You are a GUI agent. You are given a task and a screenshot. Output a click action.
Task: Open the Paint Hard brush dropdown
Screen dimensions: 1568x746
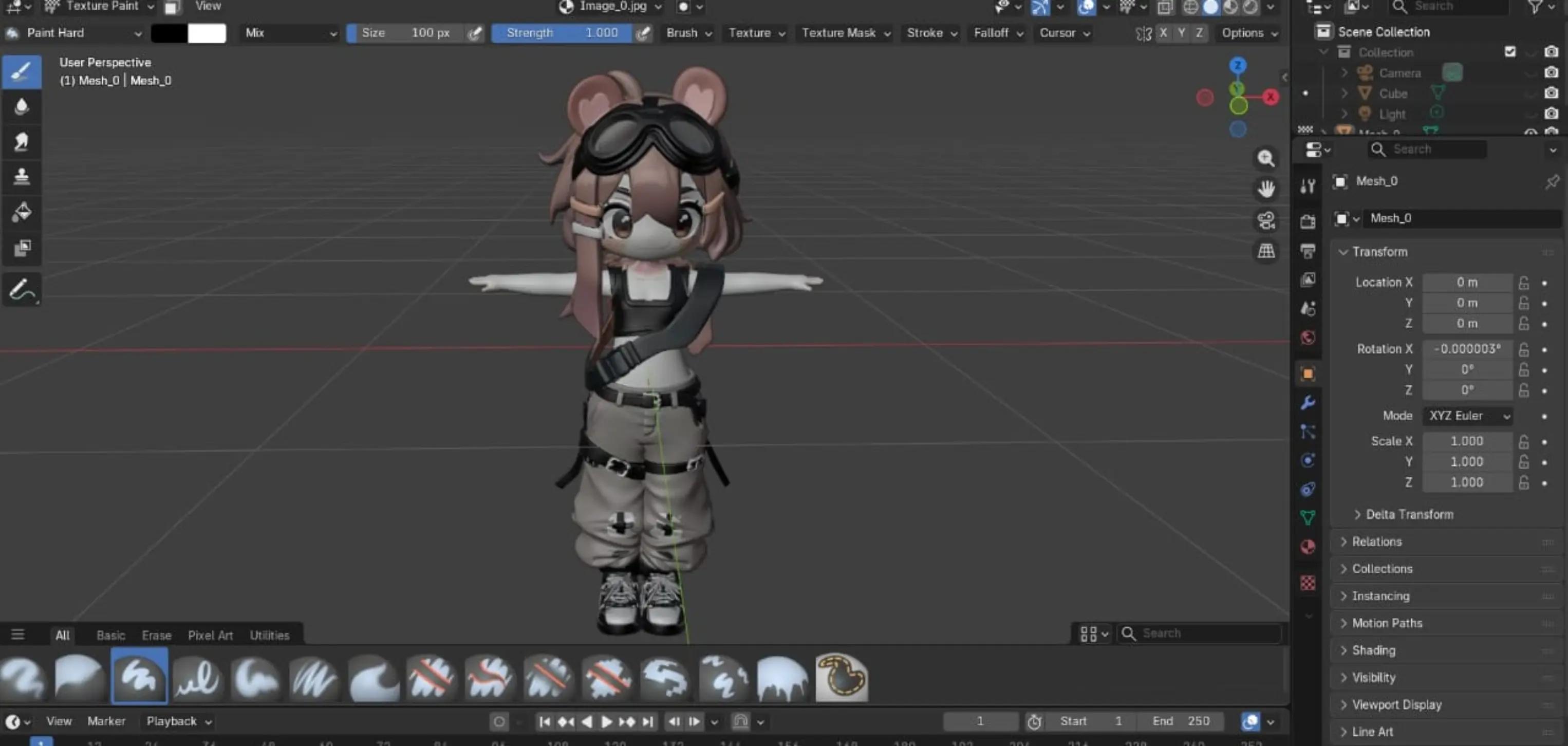[73, 33]
